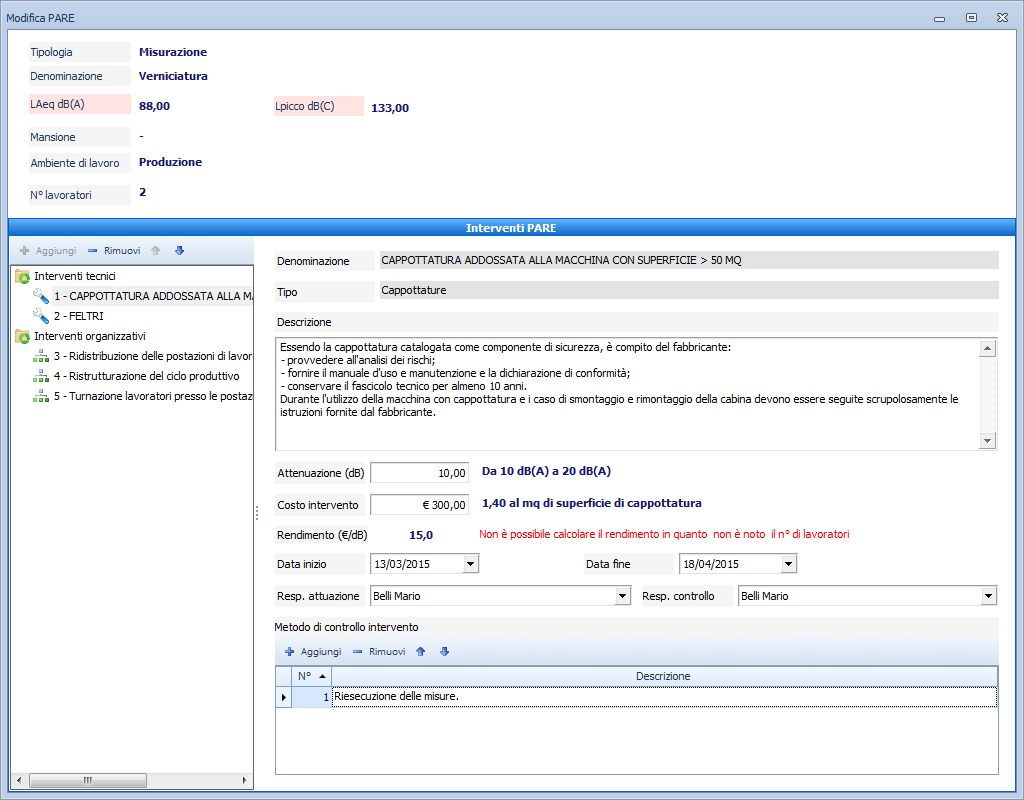
Task: Maximize the Modifica PARE window
Action: [x=971, y=18]
